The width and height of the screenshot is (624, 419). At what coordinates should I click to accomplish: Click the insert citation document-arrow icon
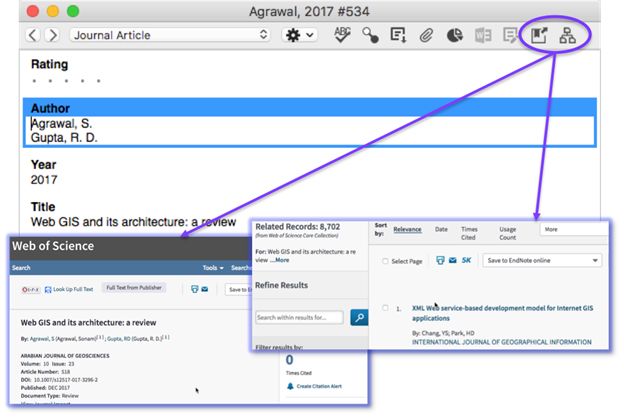[x=398, y=35]
